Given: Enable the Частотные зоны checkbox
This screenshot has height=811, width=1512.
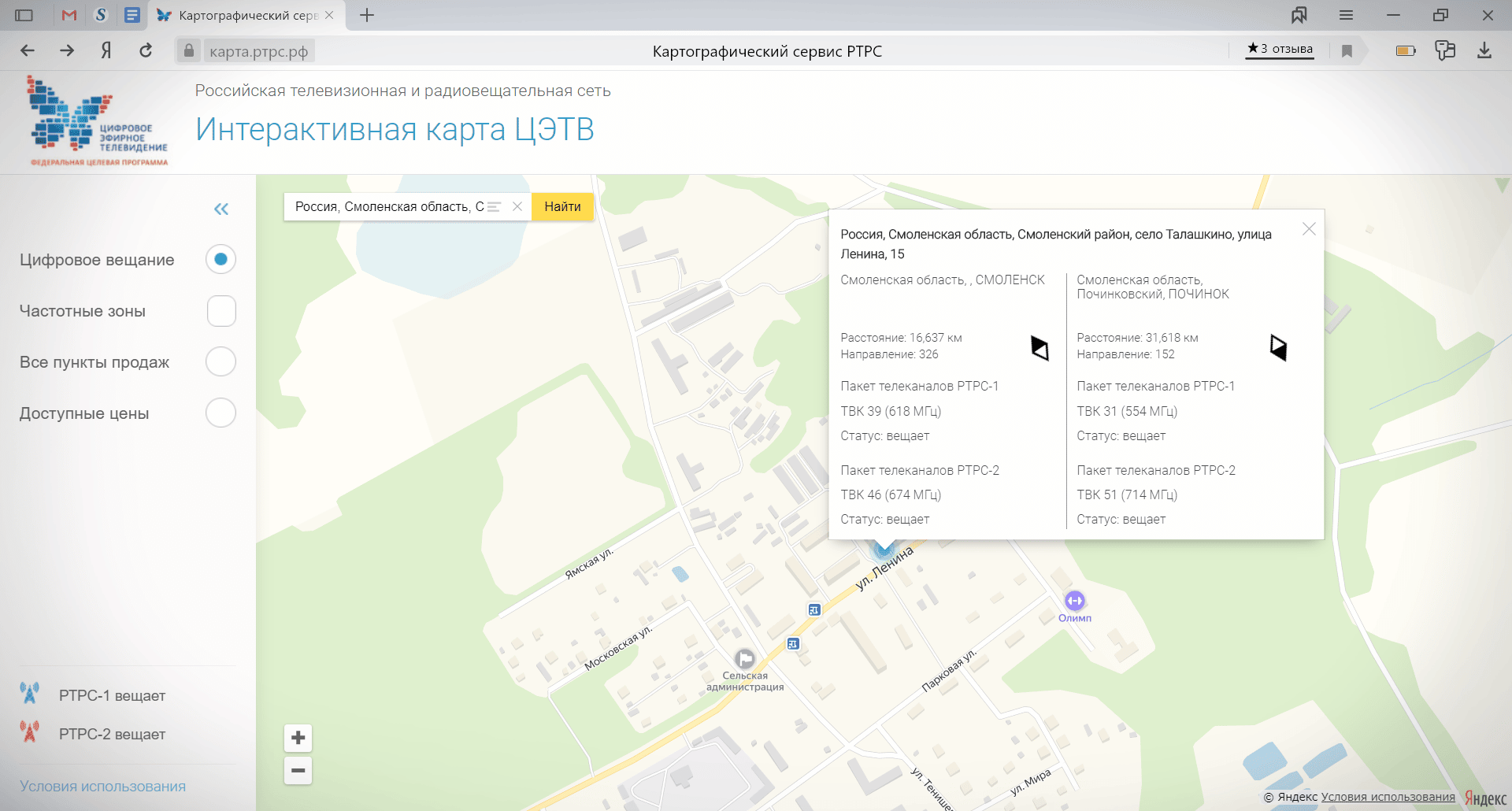Looking at the screenshot, I should click(x=221, y=311).
